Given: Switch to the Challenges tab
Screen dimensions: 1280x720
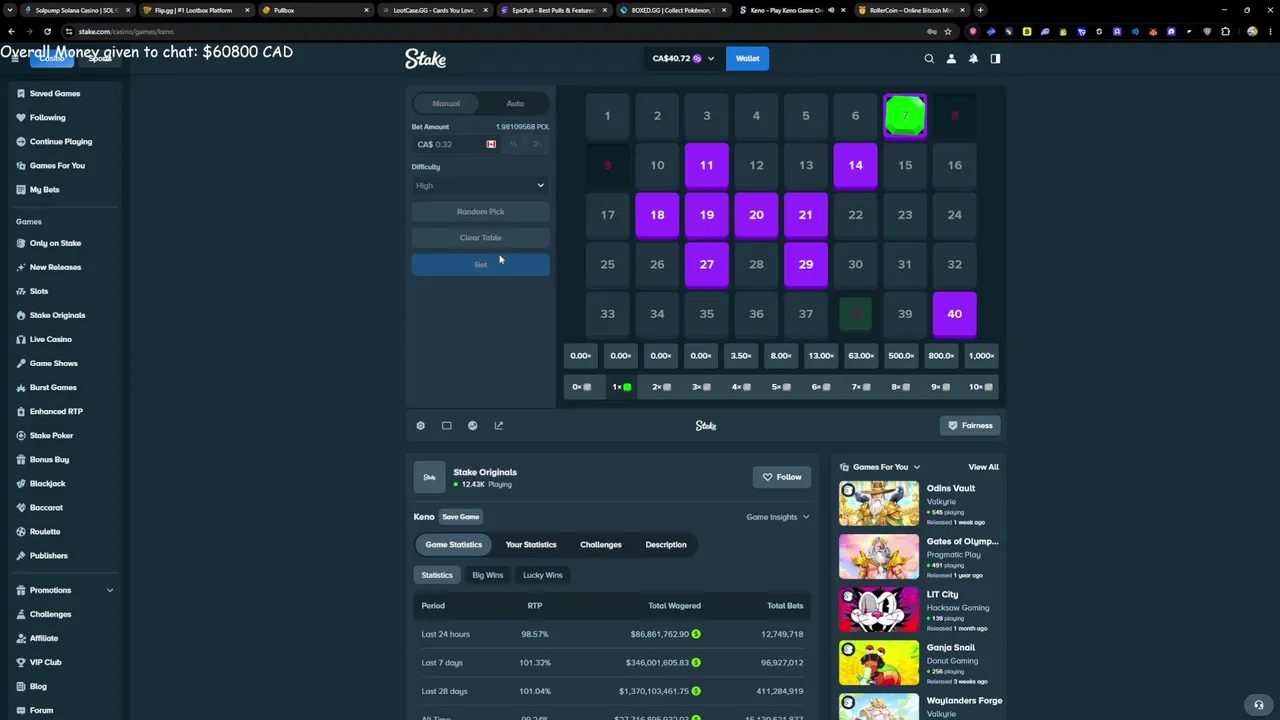Looking at the screenshot, I should pos(601,545).
